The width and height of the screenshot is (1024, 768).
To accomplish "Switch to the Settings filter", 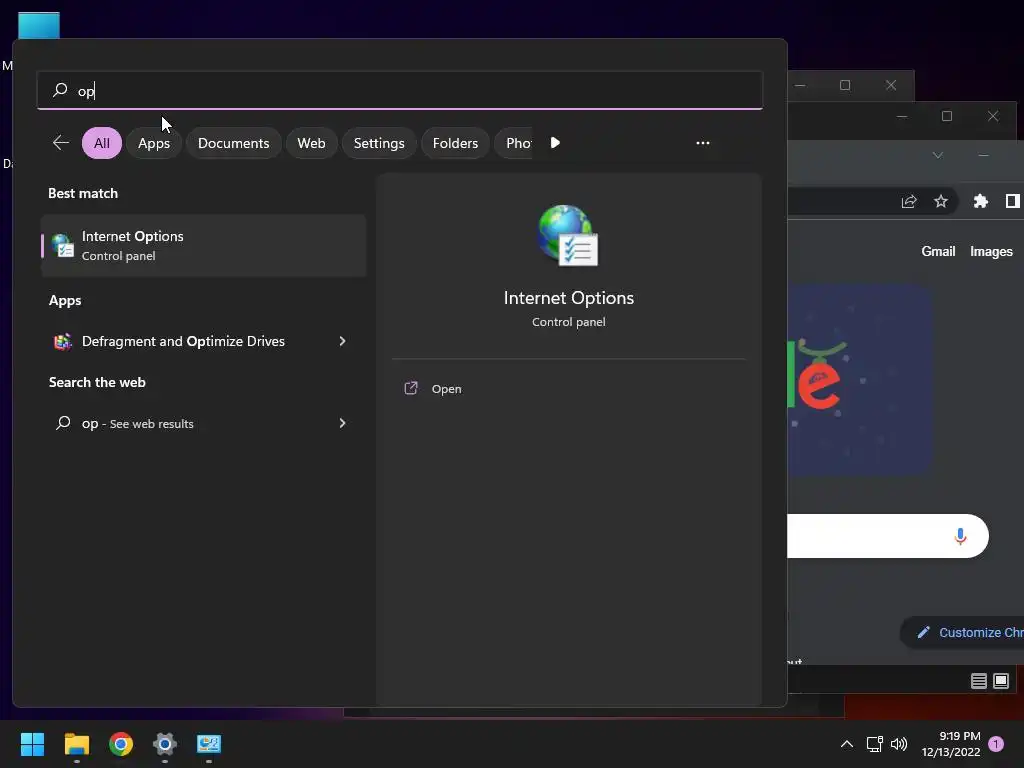I will pyautogui.click(x=379, y=143).
